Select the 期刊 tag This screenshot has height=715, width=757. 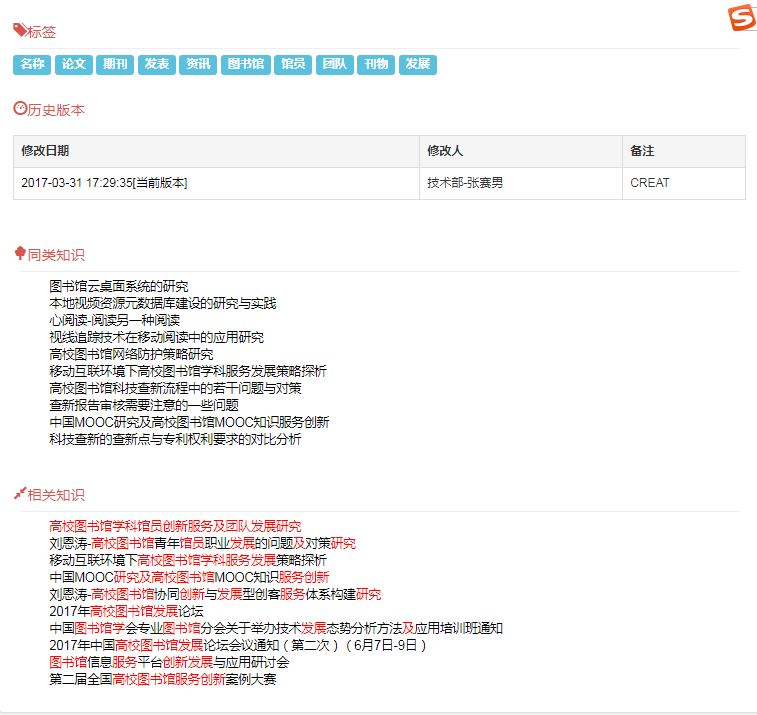[x=115, y=64]
